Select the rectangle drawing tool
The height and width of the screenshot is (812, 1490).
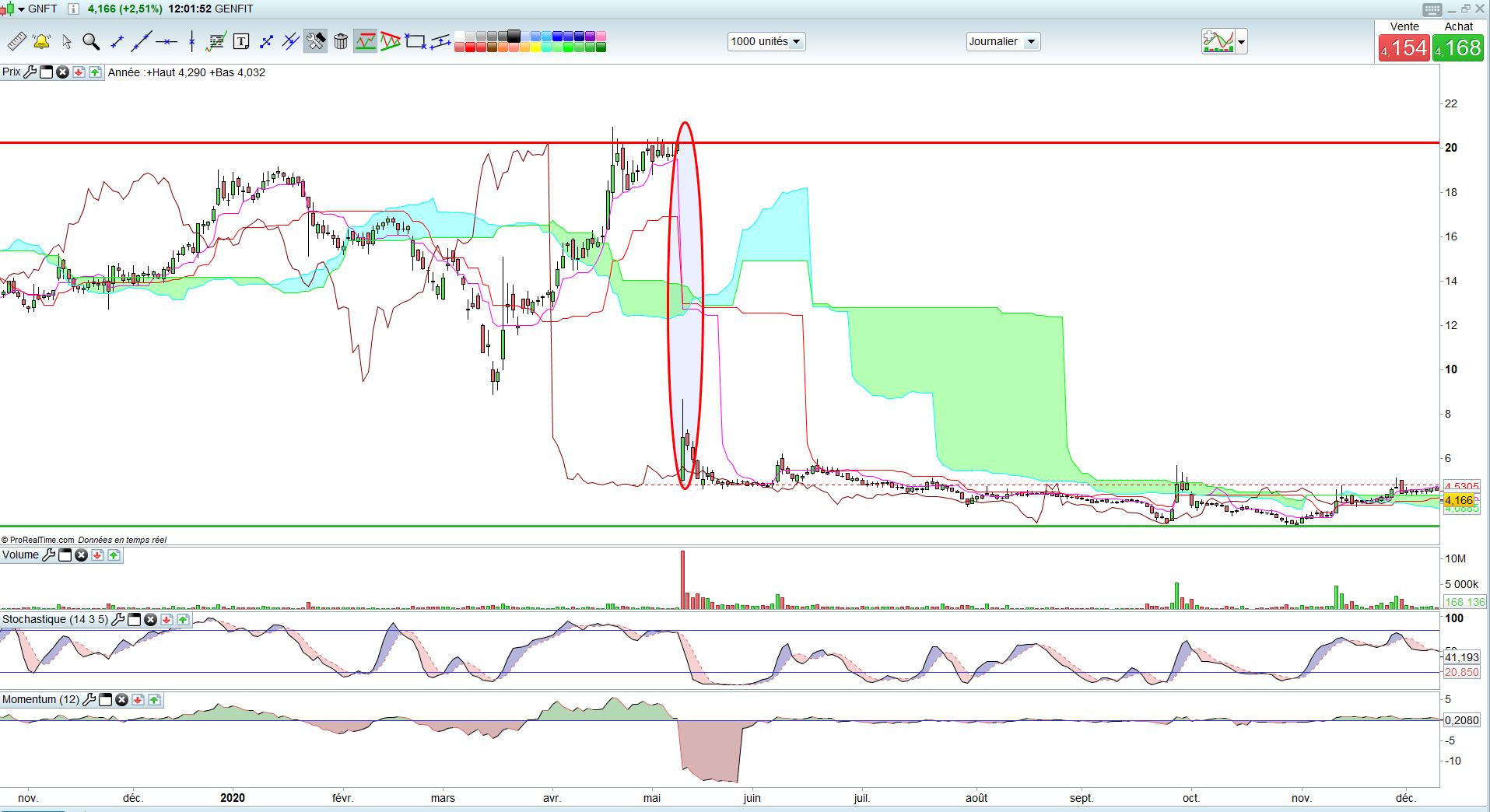pos(416,41)
